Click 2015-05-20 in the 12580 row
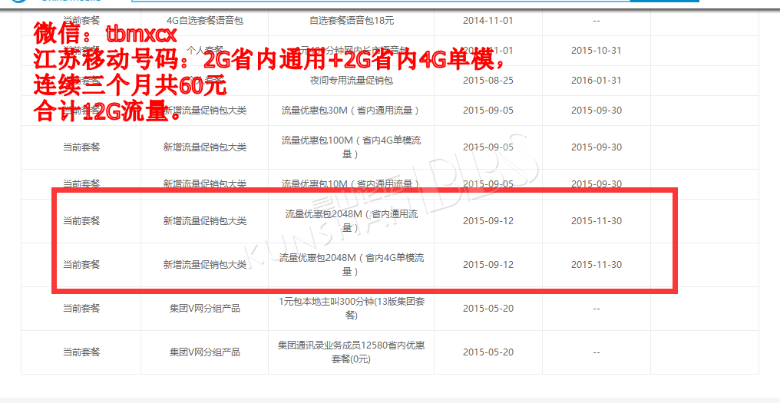780x403 pixels. (x=488, y=352)
